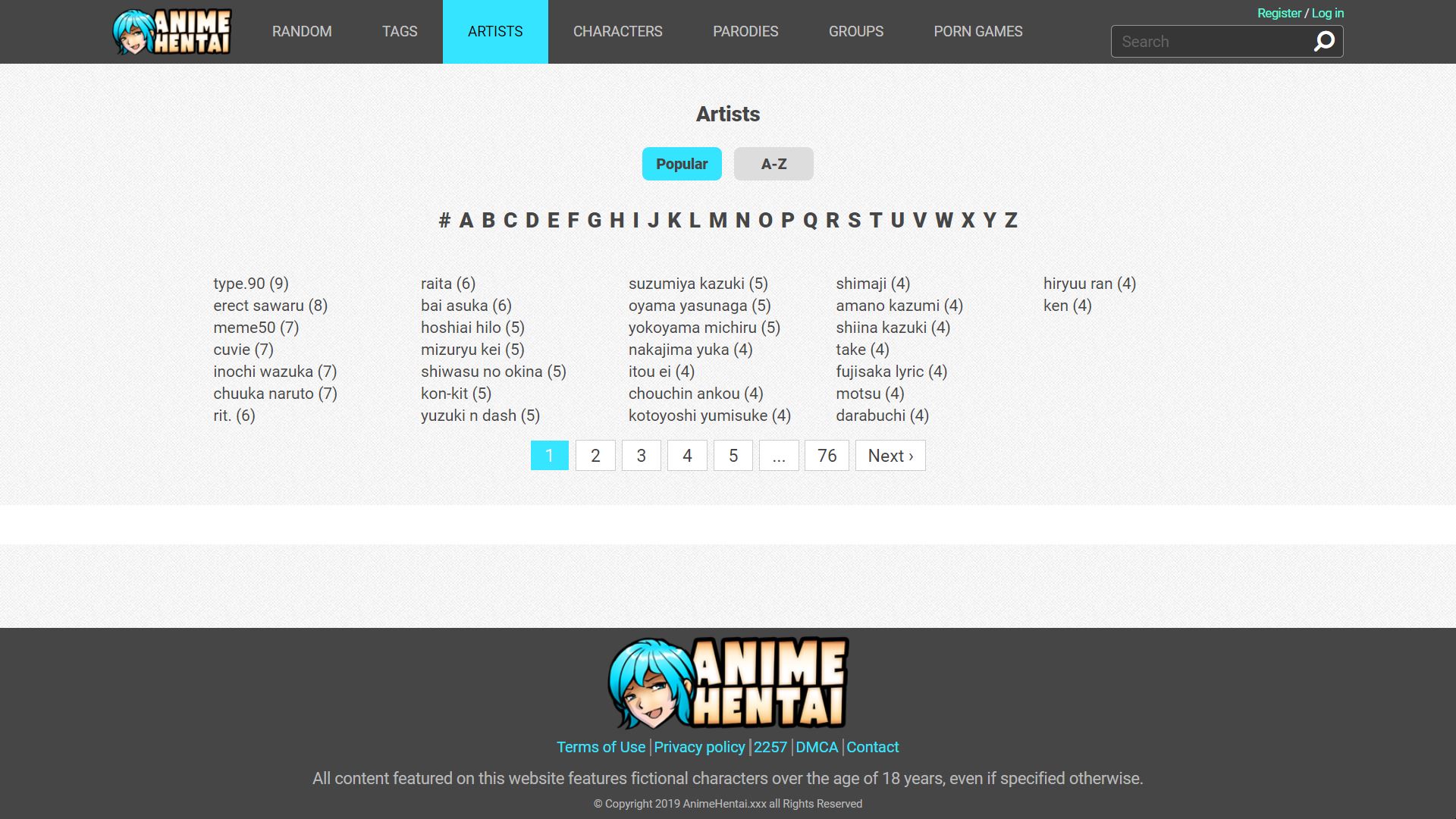Click the large footer logo
The width and height of the screenshot is (1456, 819).
(x=728, y=682)
